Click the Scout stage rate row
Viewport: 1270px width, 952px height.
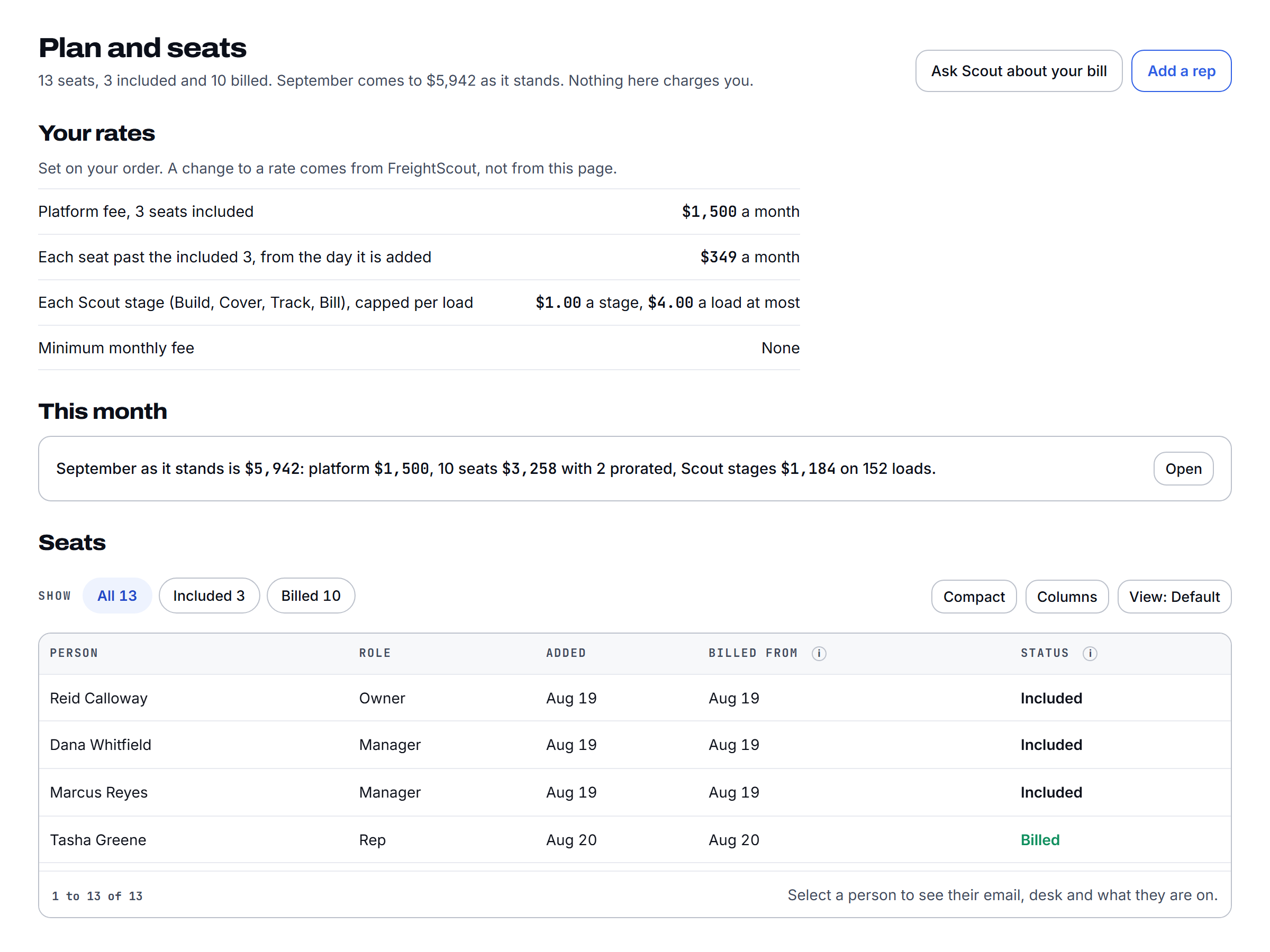[419, 303]
